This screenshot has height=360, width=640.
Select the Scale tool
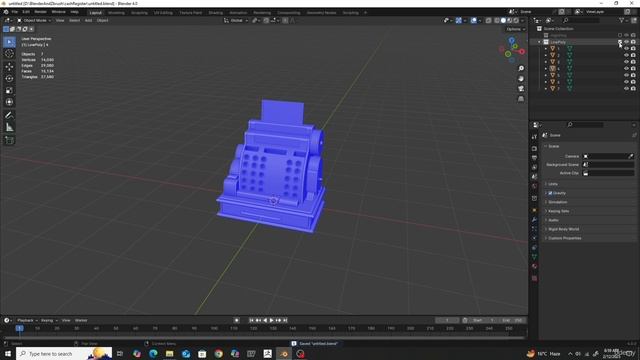[x=9, y=90]
